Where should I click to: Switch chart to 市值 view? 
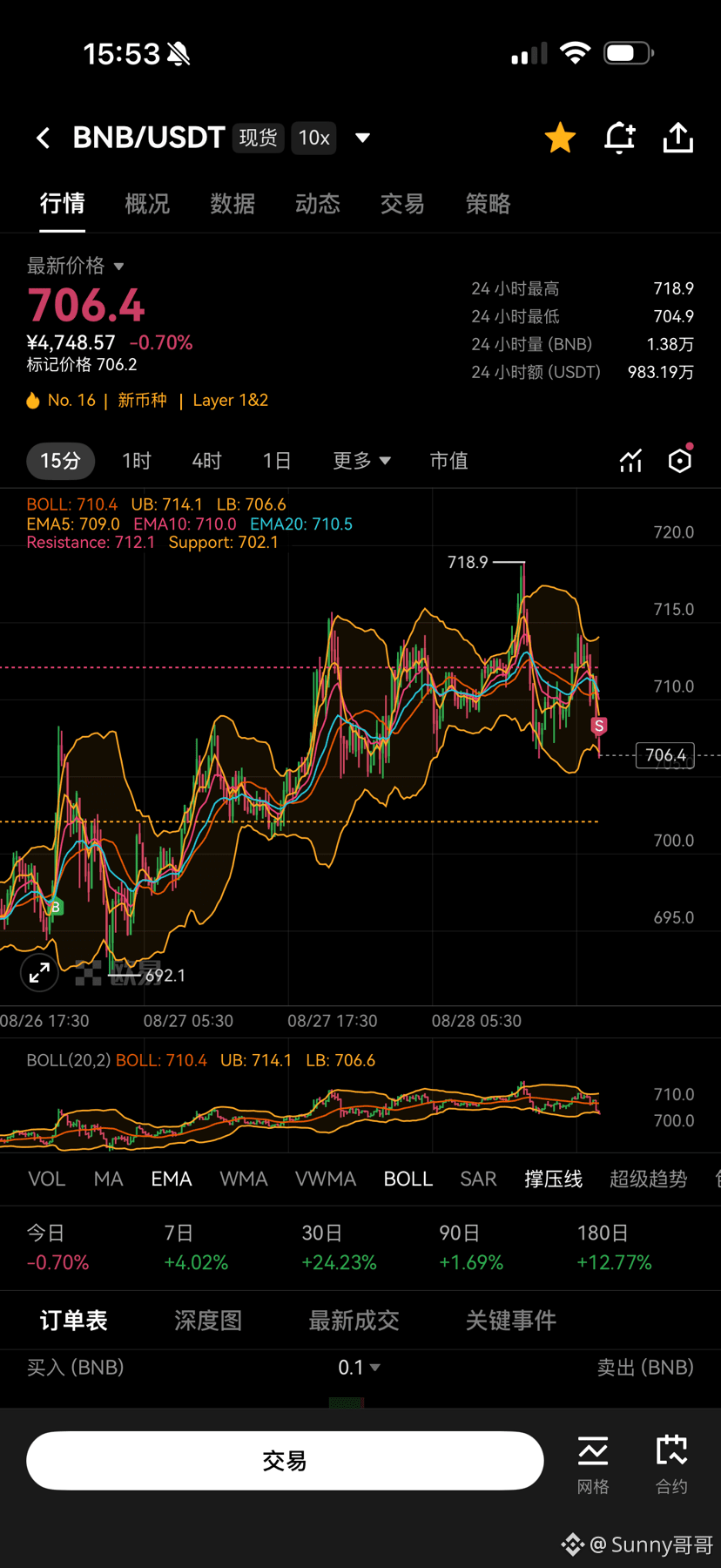pos(449,460)
